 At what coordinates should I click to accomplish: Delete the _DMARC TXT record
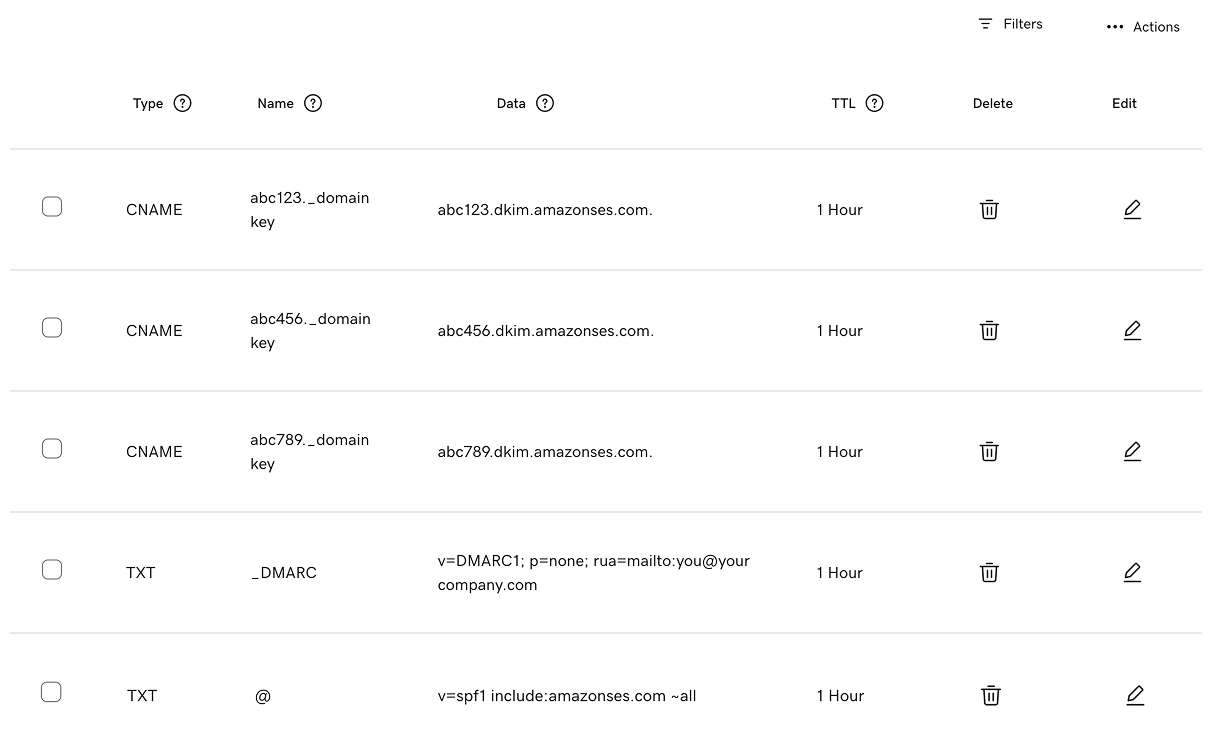[x=989, y=573]
